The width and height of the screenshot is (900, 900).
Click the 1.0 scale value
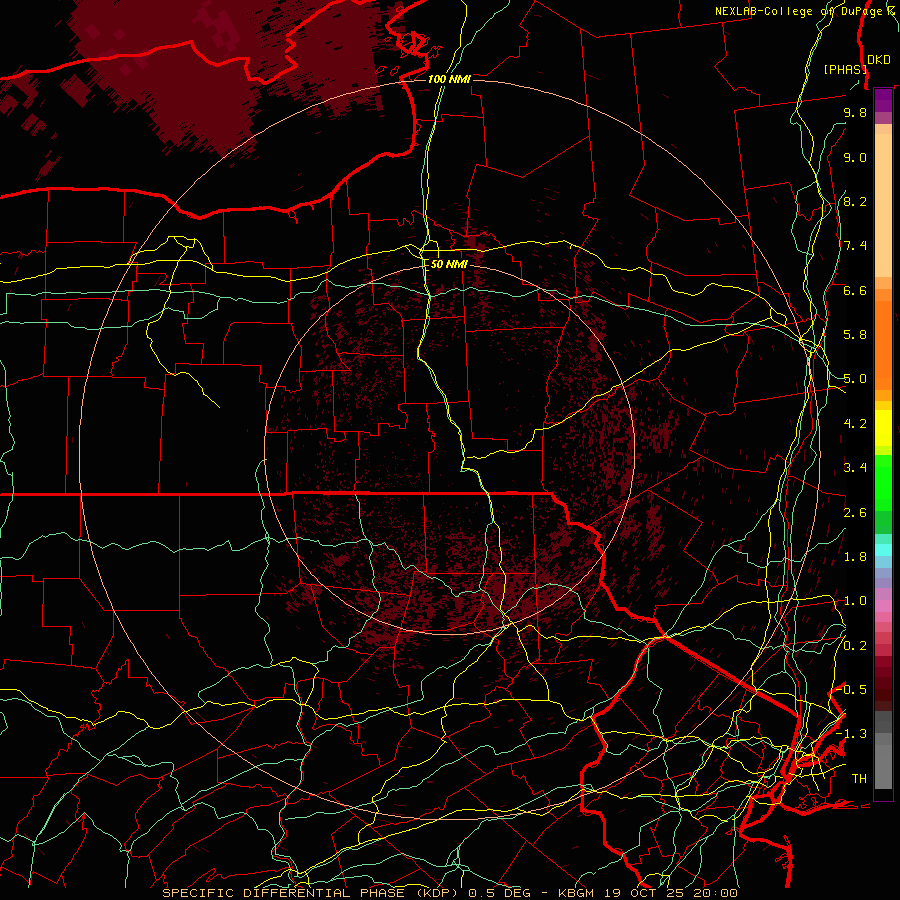855,601
